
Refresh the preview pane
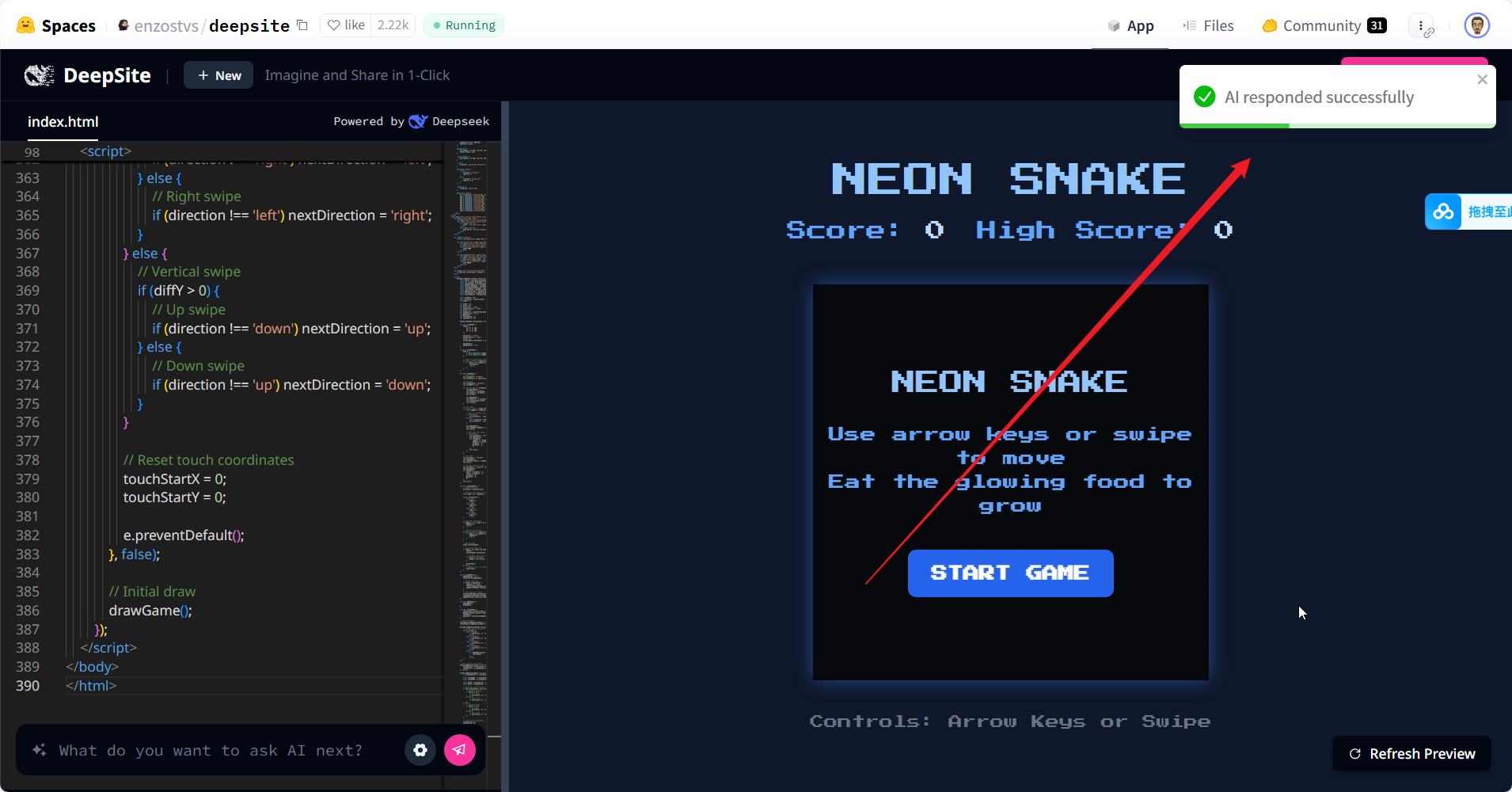(1411, 754)
